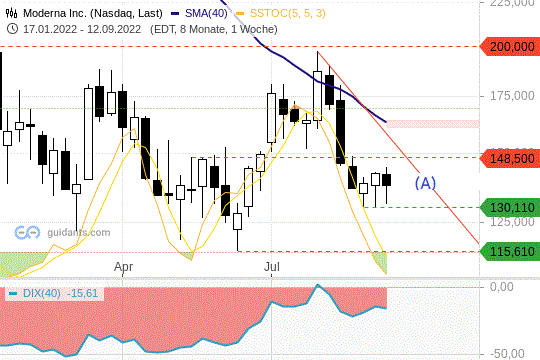540x360 pixels.
Task: Click the DIX(40) -15,61 indicator label
Action: point(60,294)
